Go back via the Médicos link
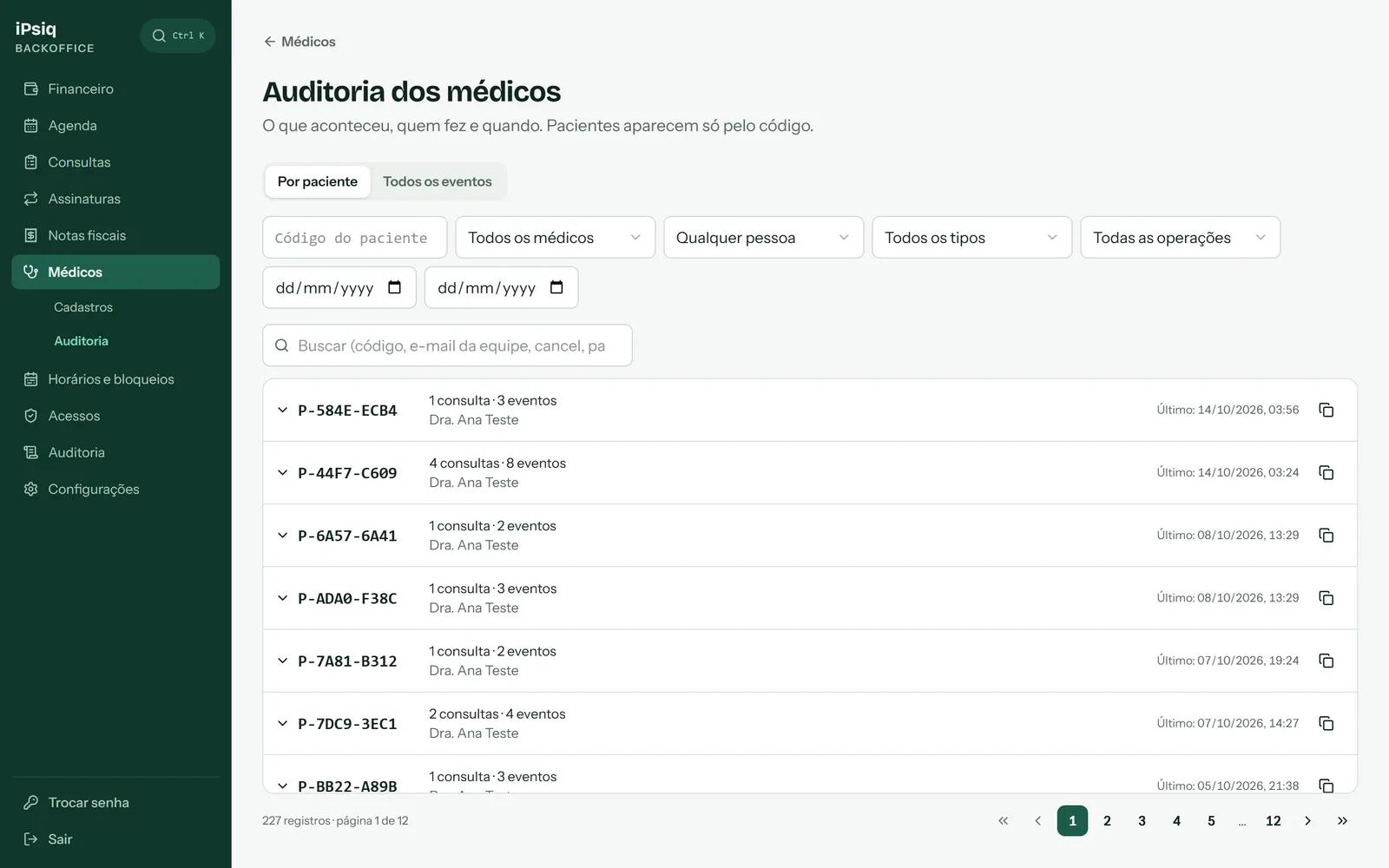Screen dimensions: 1389x868 (300, 42)
